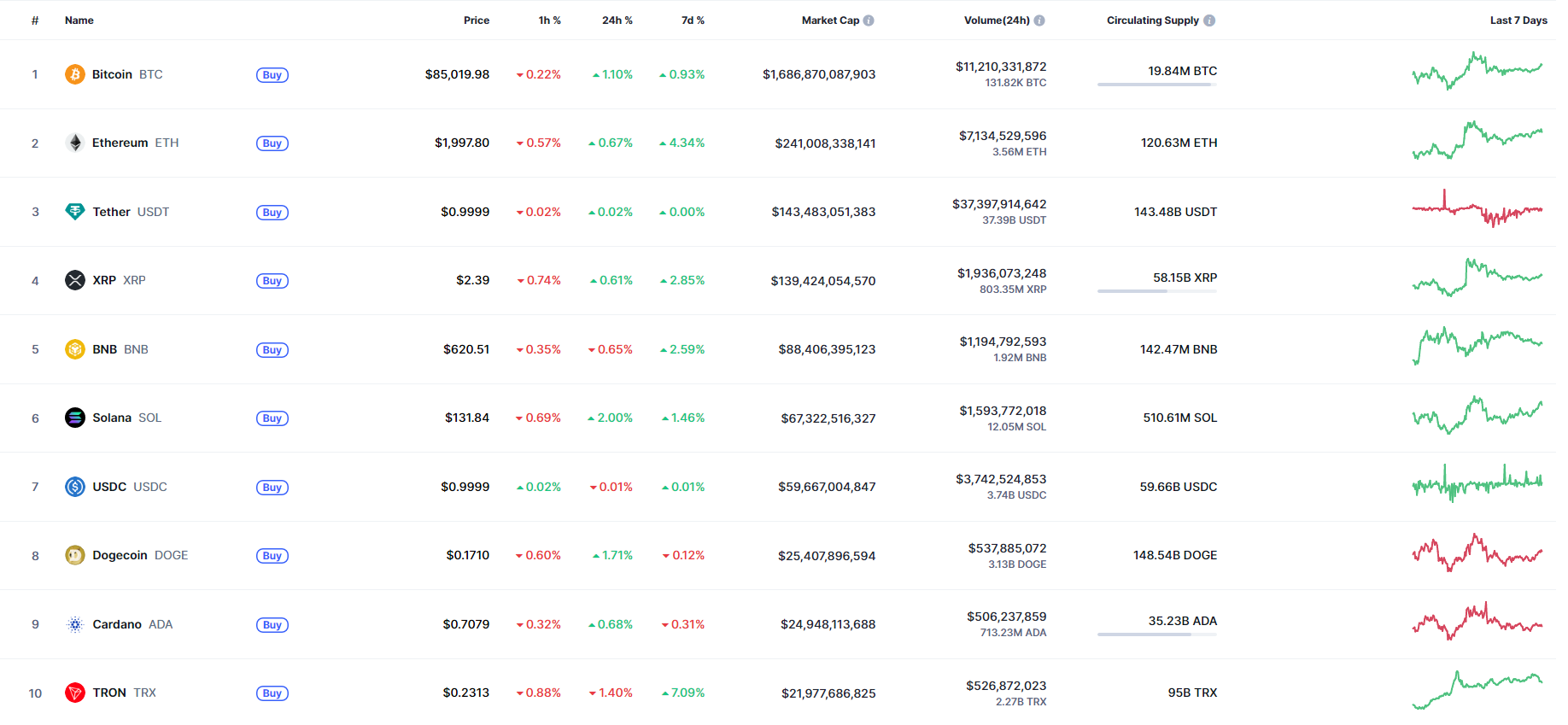Viewport: 1568px width, 725px height.
Task: Click XRP's price $2.39
Action: (473, 280)
